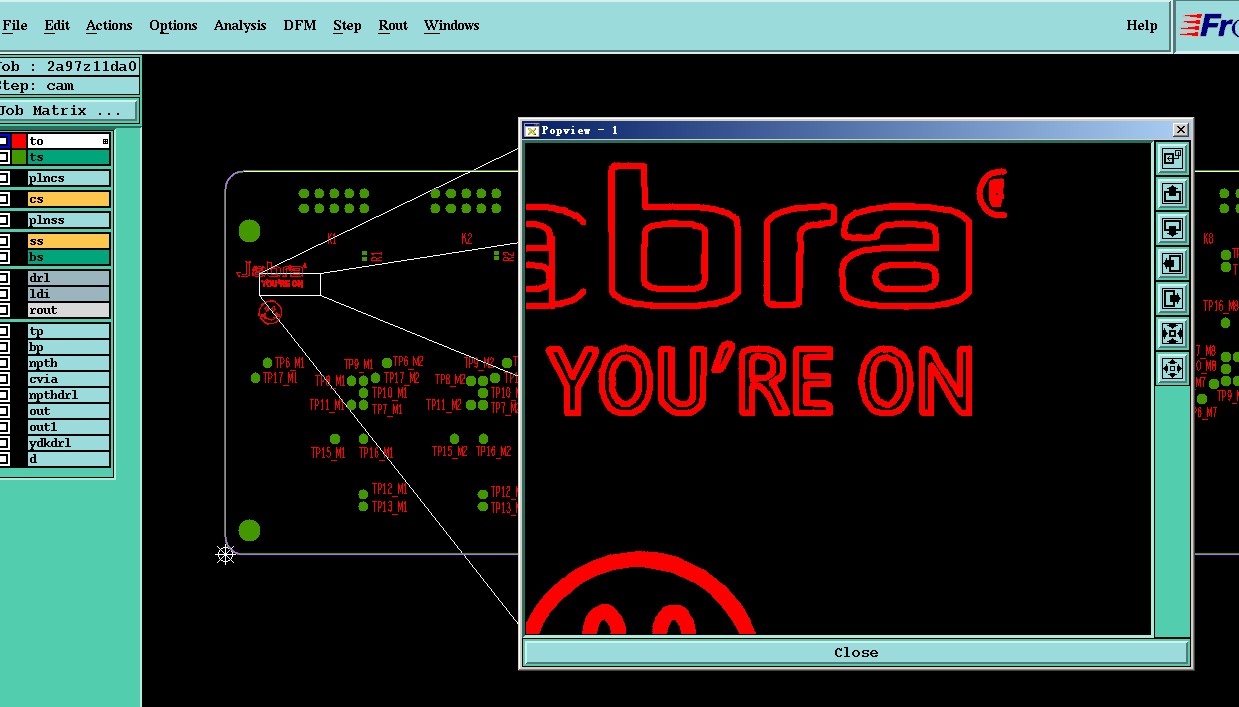Image resolution: width=1239 pixels, height=707 pixels.
Task: Click the TP12_M1 test point label
Action: [389, 489]
